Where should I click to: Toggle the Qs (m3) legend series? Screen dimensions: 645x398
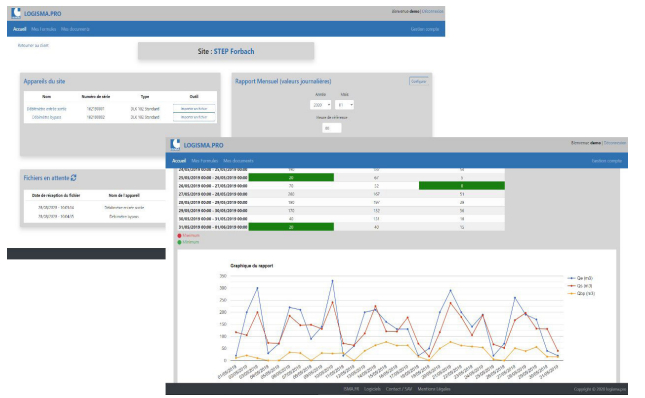coord(580,286)
